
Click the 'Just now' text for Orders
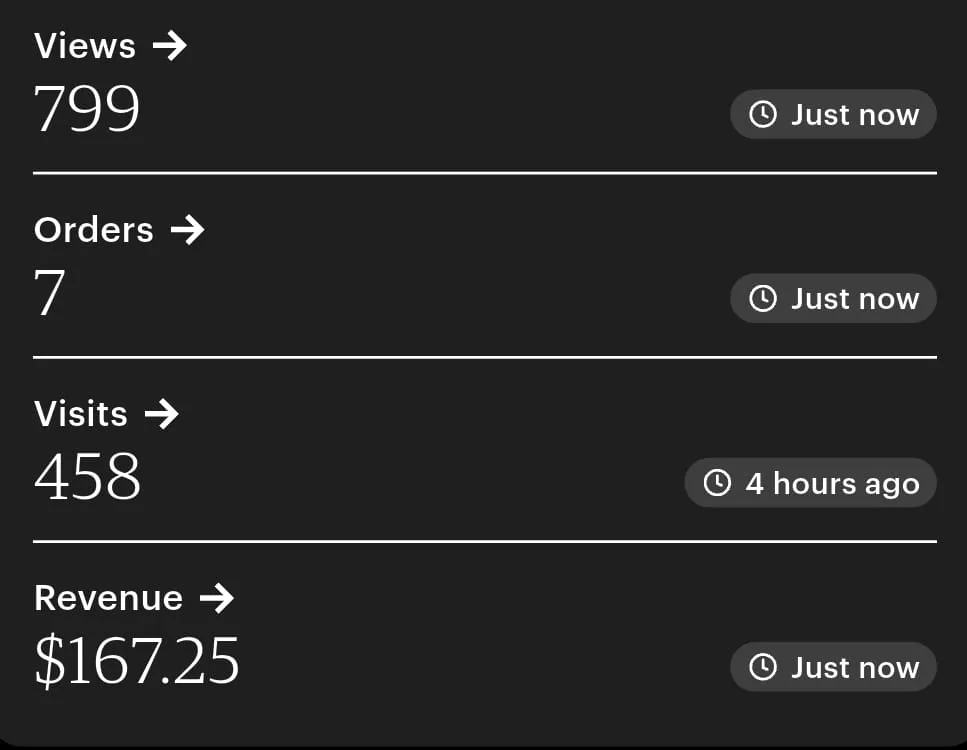[x=855, y=298]
